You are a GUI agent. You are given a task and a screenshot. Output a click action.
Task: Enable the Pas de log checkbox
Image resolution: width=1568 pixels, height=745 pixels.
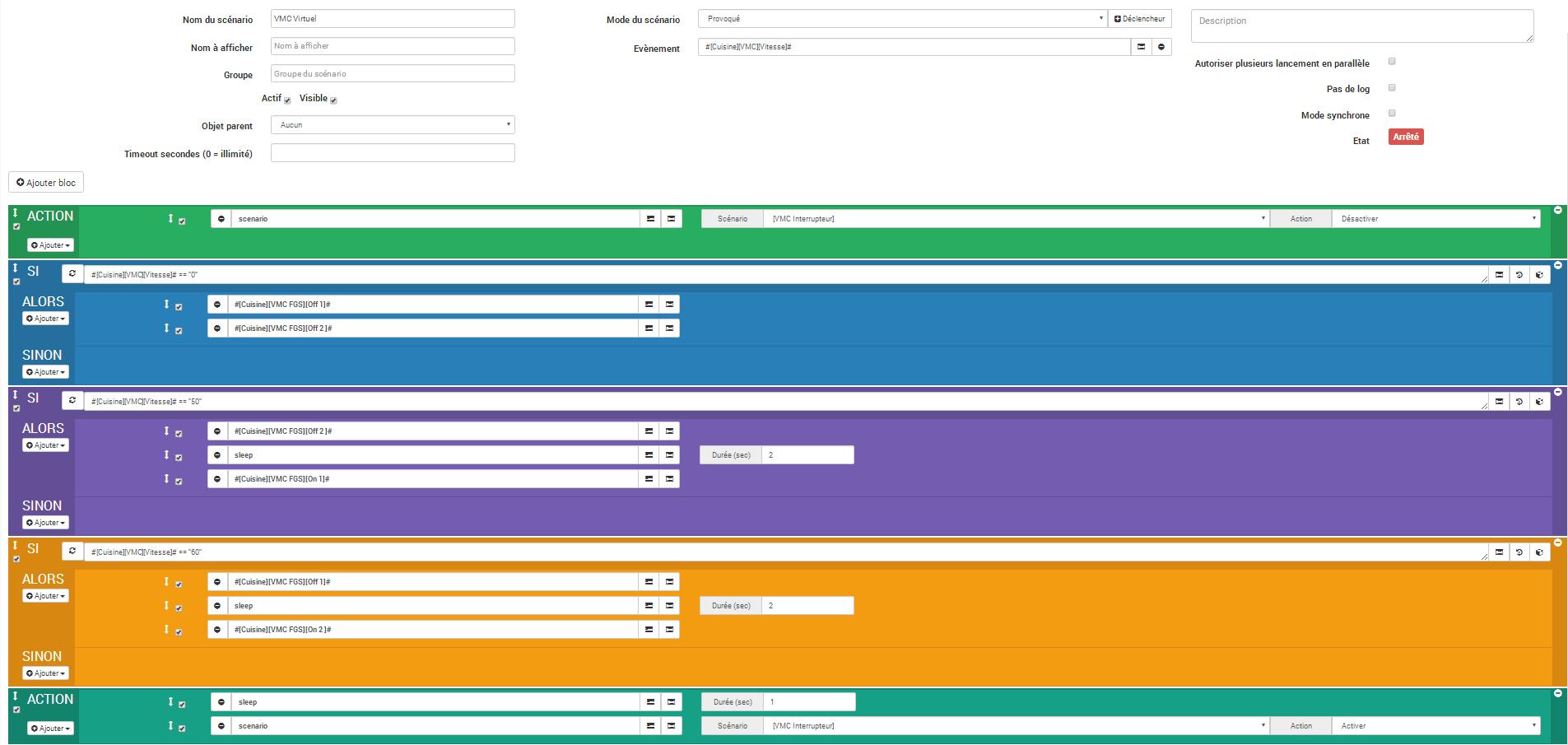click(1392, 87)
